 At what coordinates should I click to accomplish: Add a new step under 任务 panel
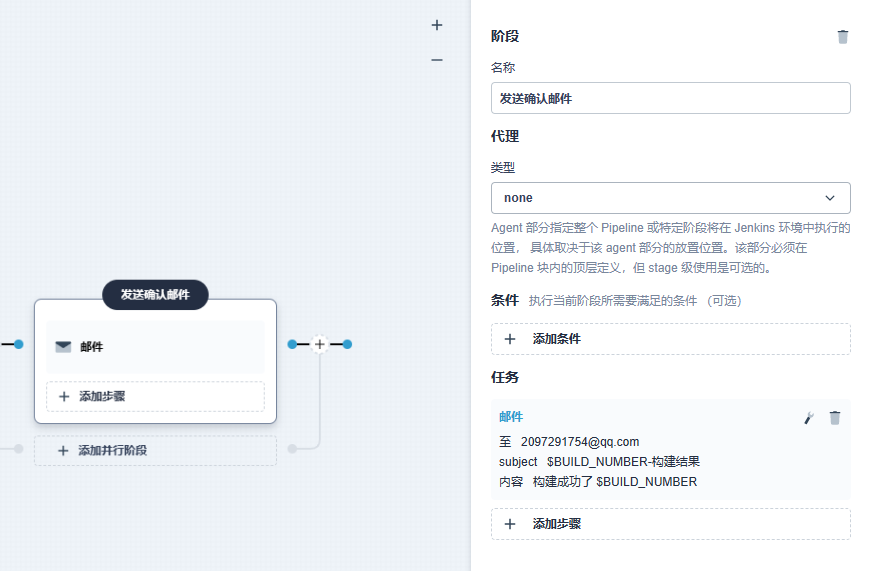pyautogui.click(x=670, y=524)
